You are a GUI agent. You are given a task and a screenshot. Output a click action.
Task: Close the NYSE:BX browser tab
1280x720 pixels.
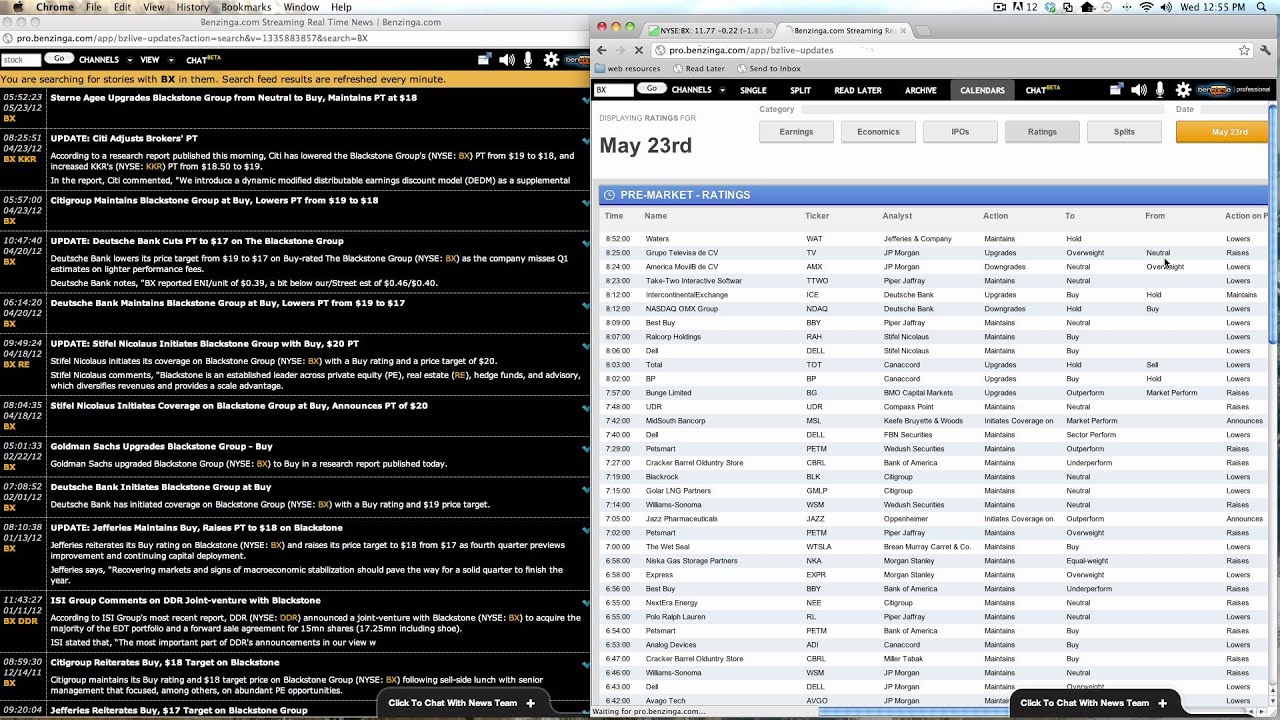point(768,30)
